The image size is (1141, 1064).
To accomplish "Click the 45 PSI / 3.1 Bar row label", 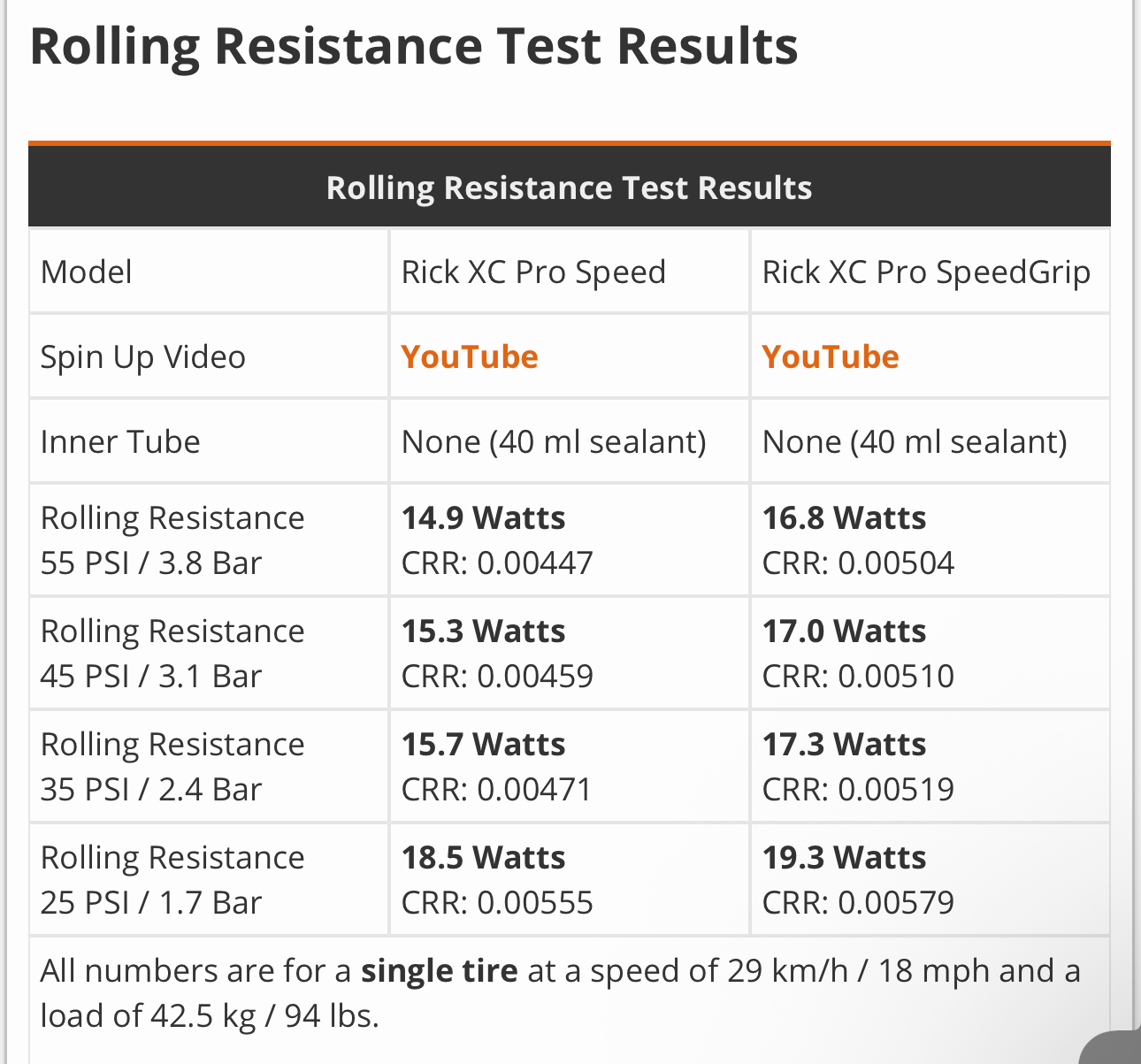I will point(151,676).
